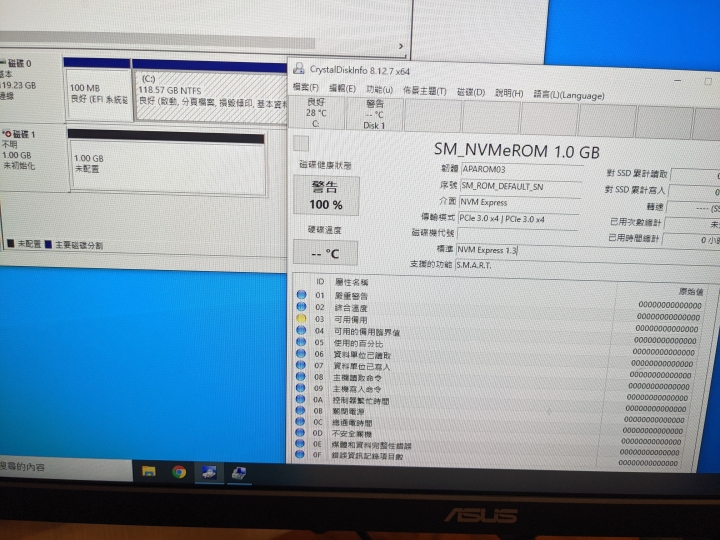Click the serial field SM_ROM_DEFAULT_SN
Viewport: 720px width, 540px height.
[x=520, y=186]
